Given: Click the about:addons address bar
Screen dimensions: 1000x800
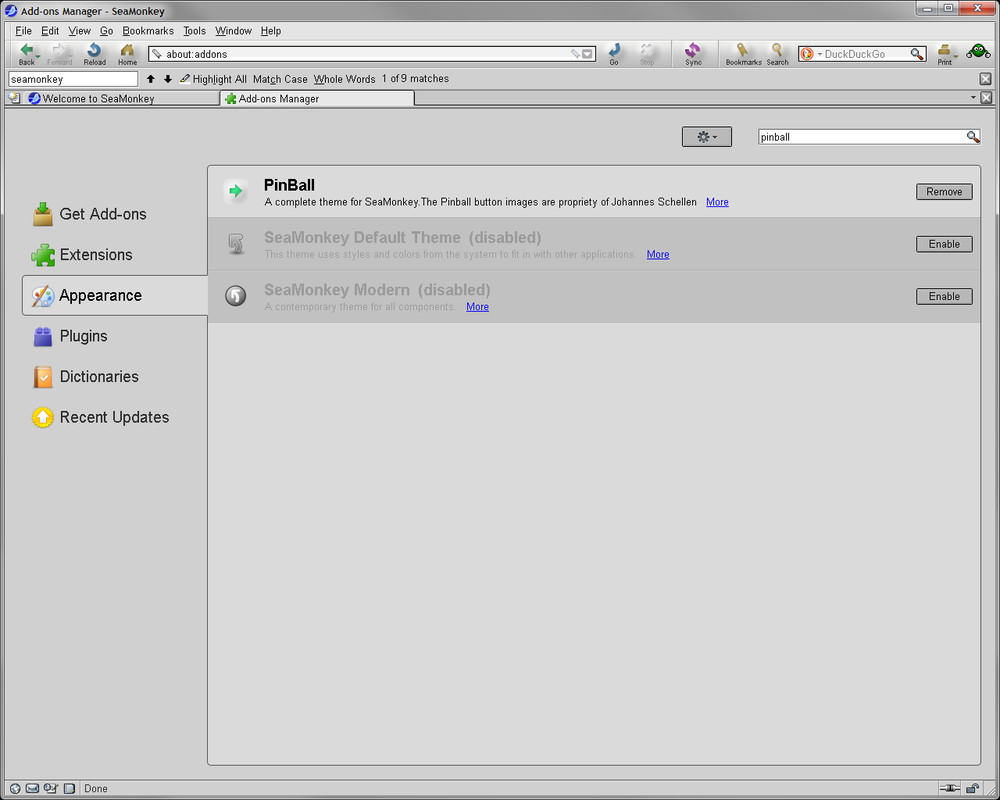Looking at the screenshot, I should tap(372, 54).
